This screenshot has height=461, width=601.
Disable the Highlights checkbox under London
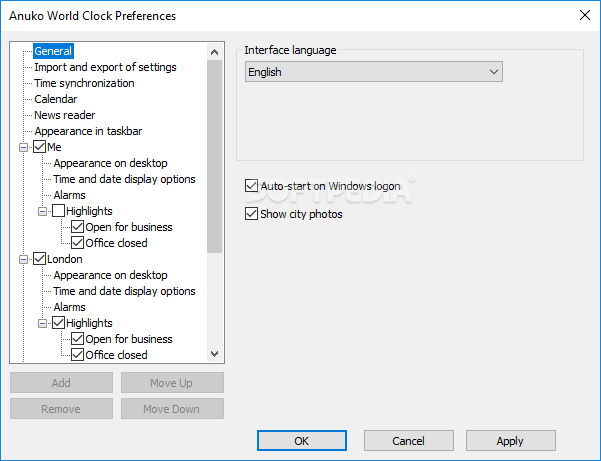click(x=58, y=323)
